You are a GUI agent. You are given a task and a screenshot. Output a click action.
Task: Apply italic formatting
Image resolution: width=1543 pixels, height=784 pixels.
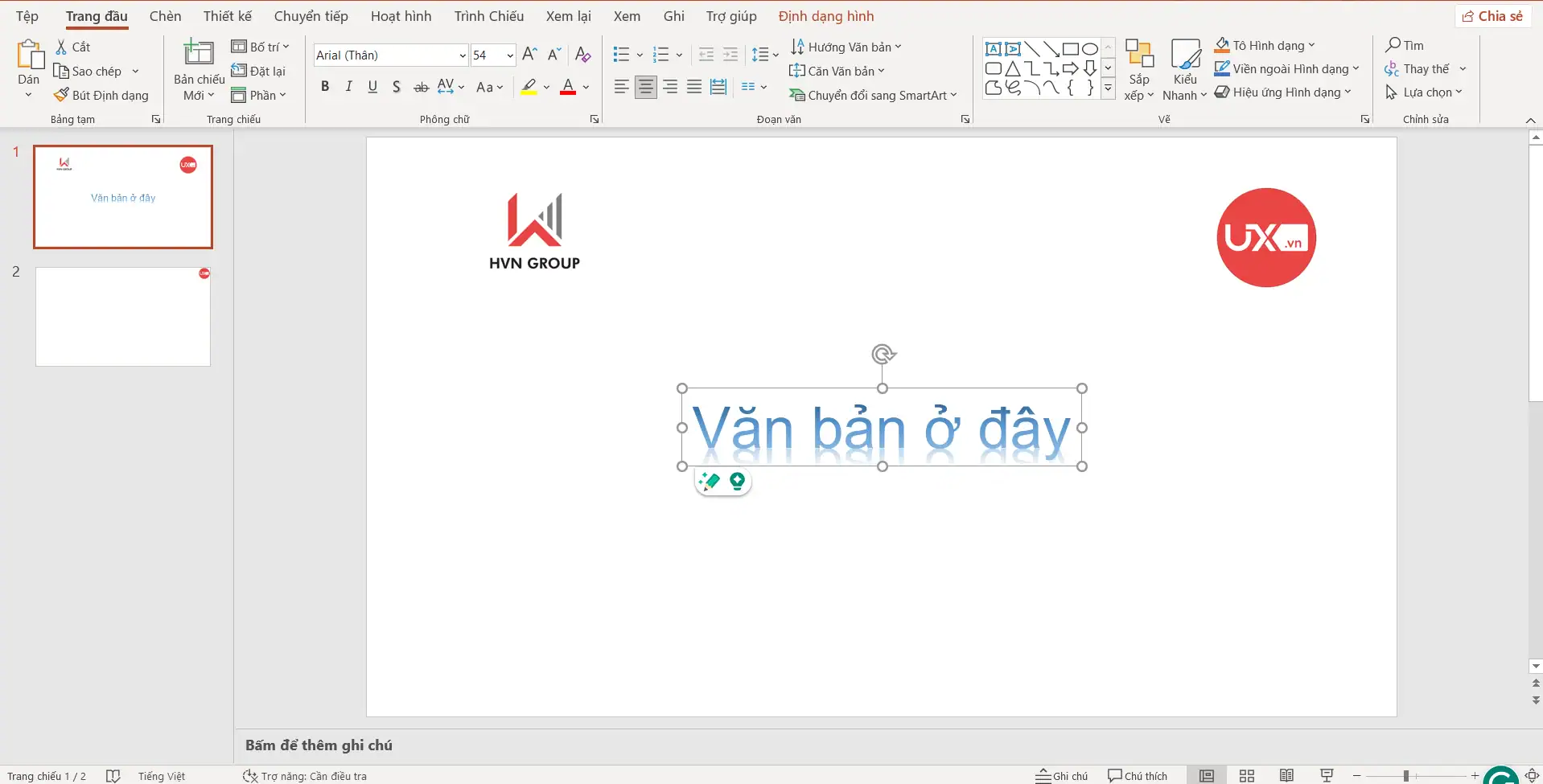point(348,86)
